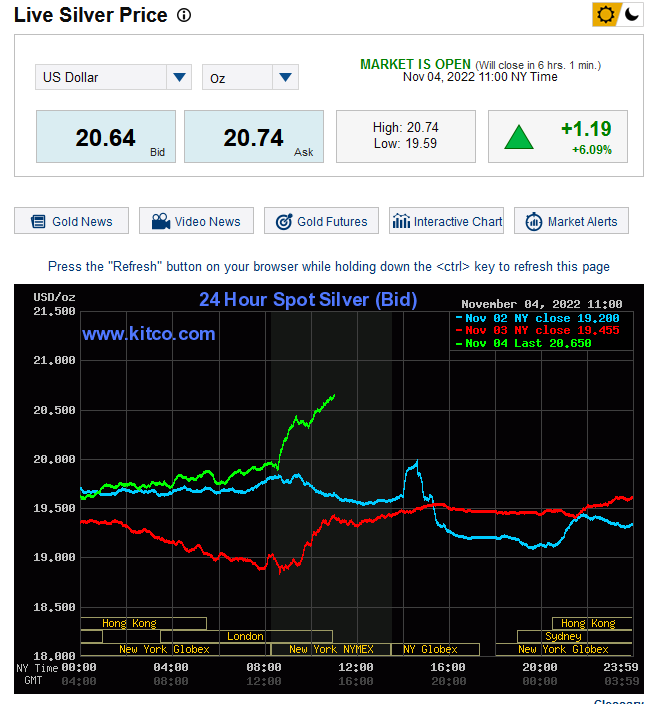Click the High 20.74 value
Viewport: 648px width, 704px height.
[x=406, y=128]
